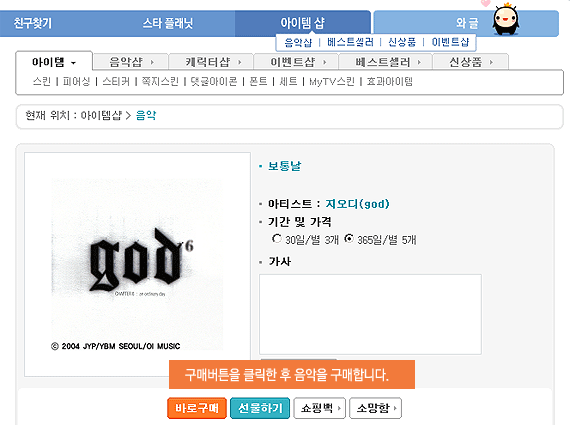Click the 바로구매 buy now button
Image resolution: width=570 pixels, height=425 pixels.
pos(197,408)
